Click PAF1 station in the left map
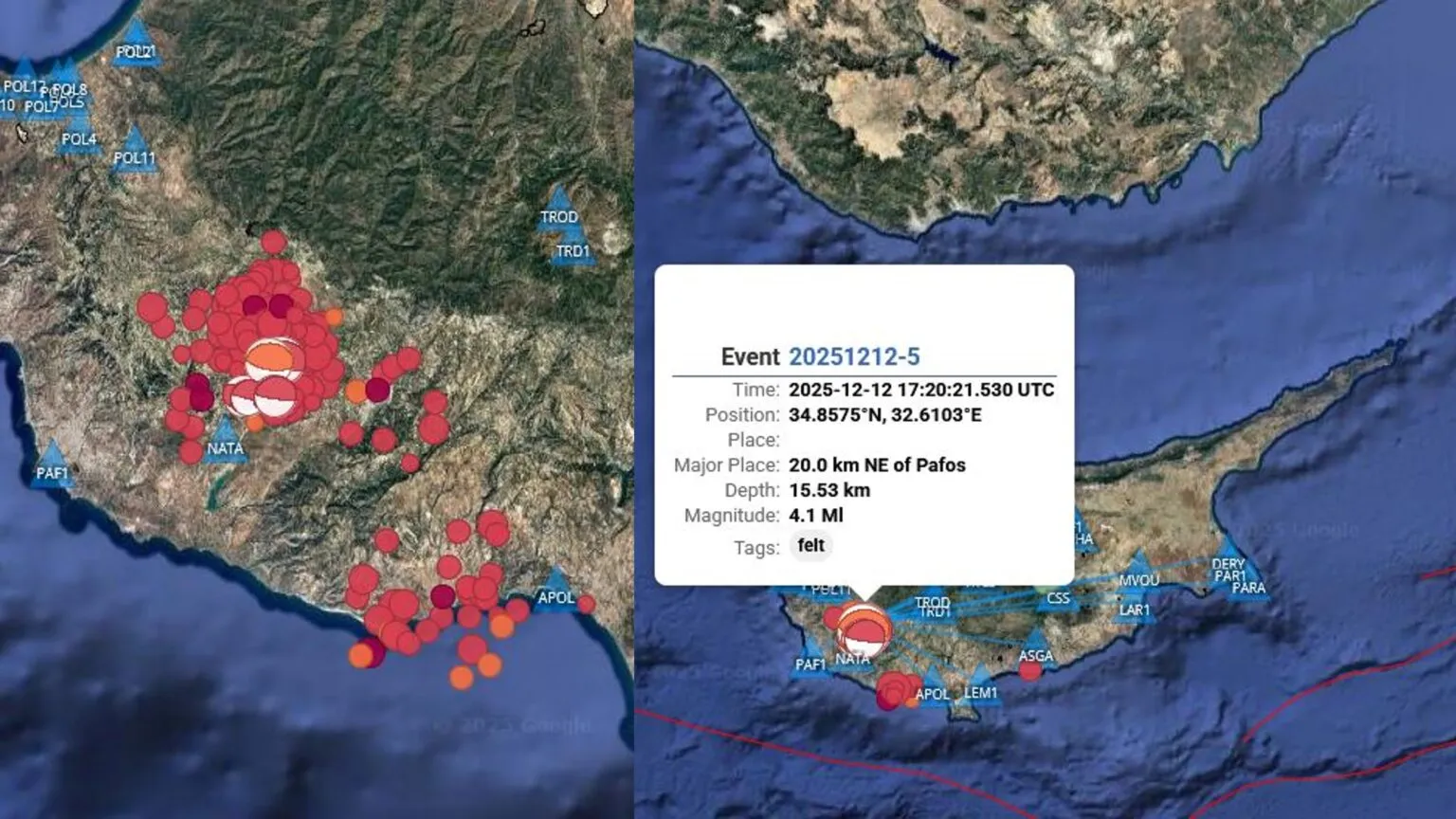Viewport: 1456px width, 819px height. tap(52, 468)
